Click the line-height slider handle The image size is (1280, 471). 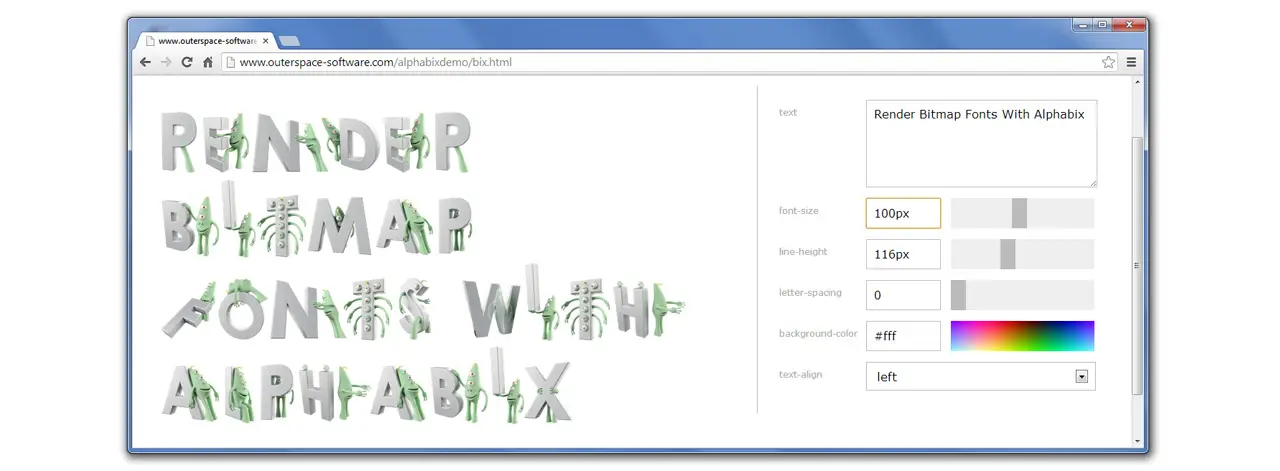click(x=1007, y=254)
